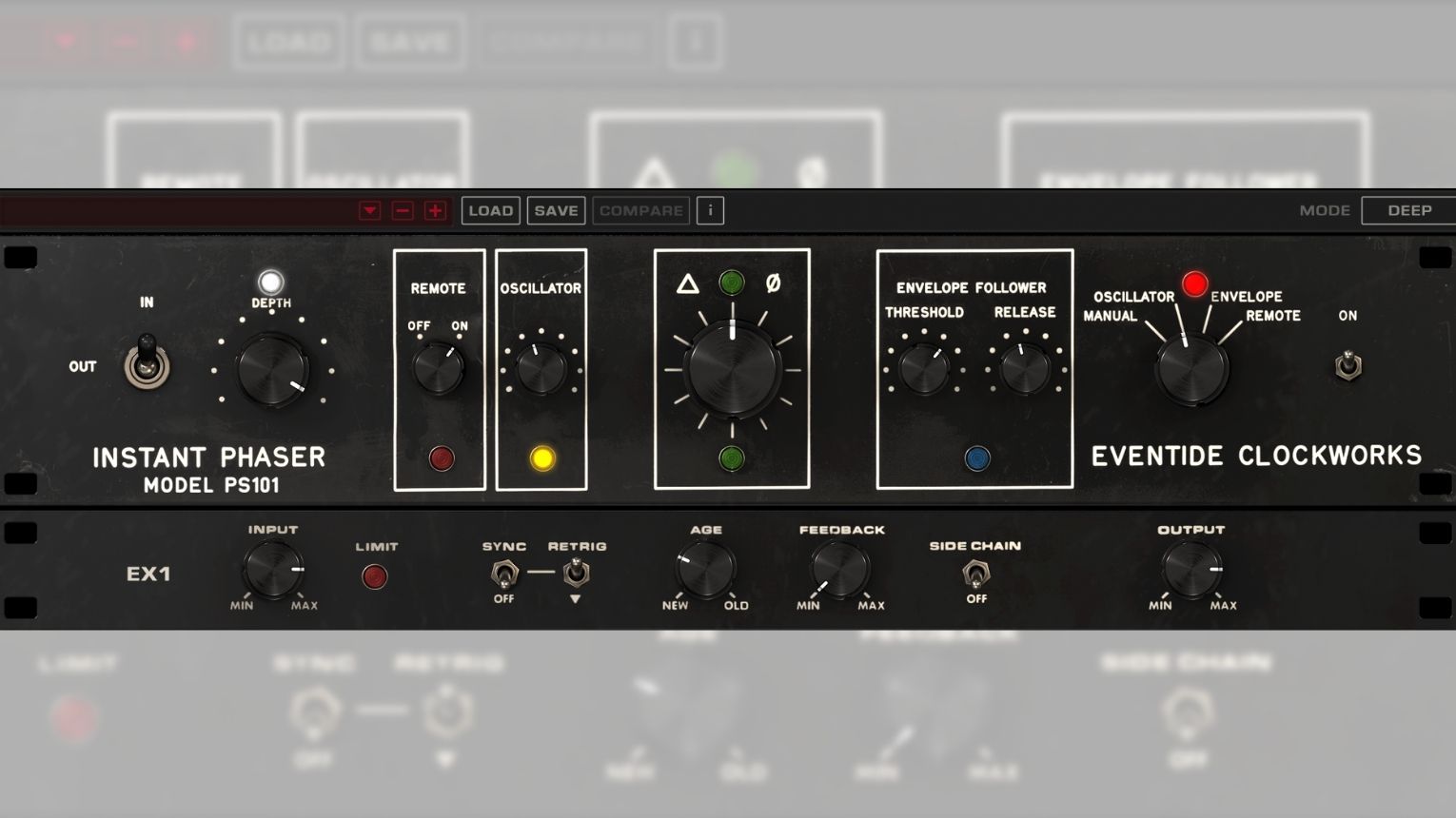1456x818 pixels.
Task: Click the SAVE button
Action: click(556, 210)
